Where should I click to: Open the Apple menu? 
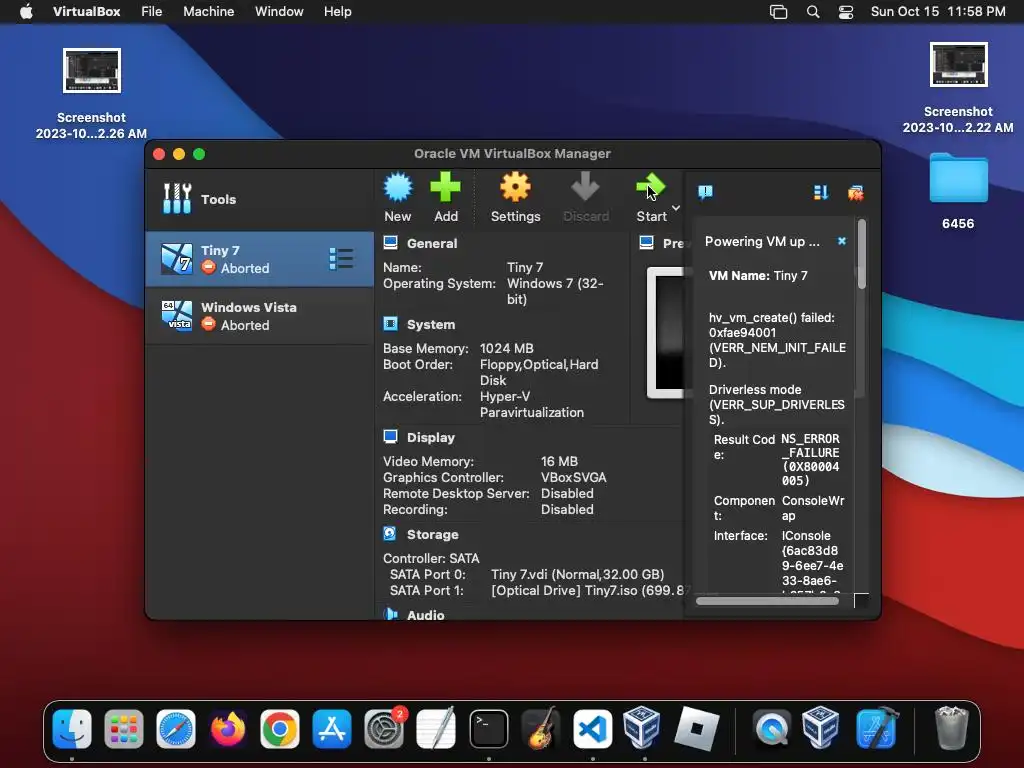[x=26, y=12]
